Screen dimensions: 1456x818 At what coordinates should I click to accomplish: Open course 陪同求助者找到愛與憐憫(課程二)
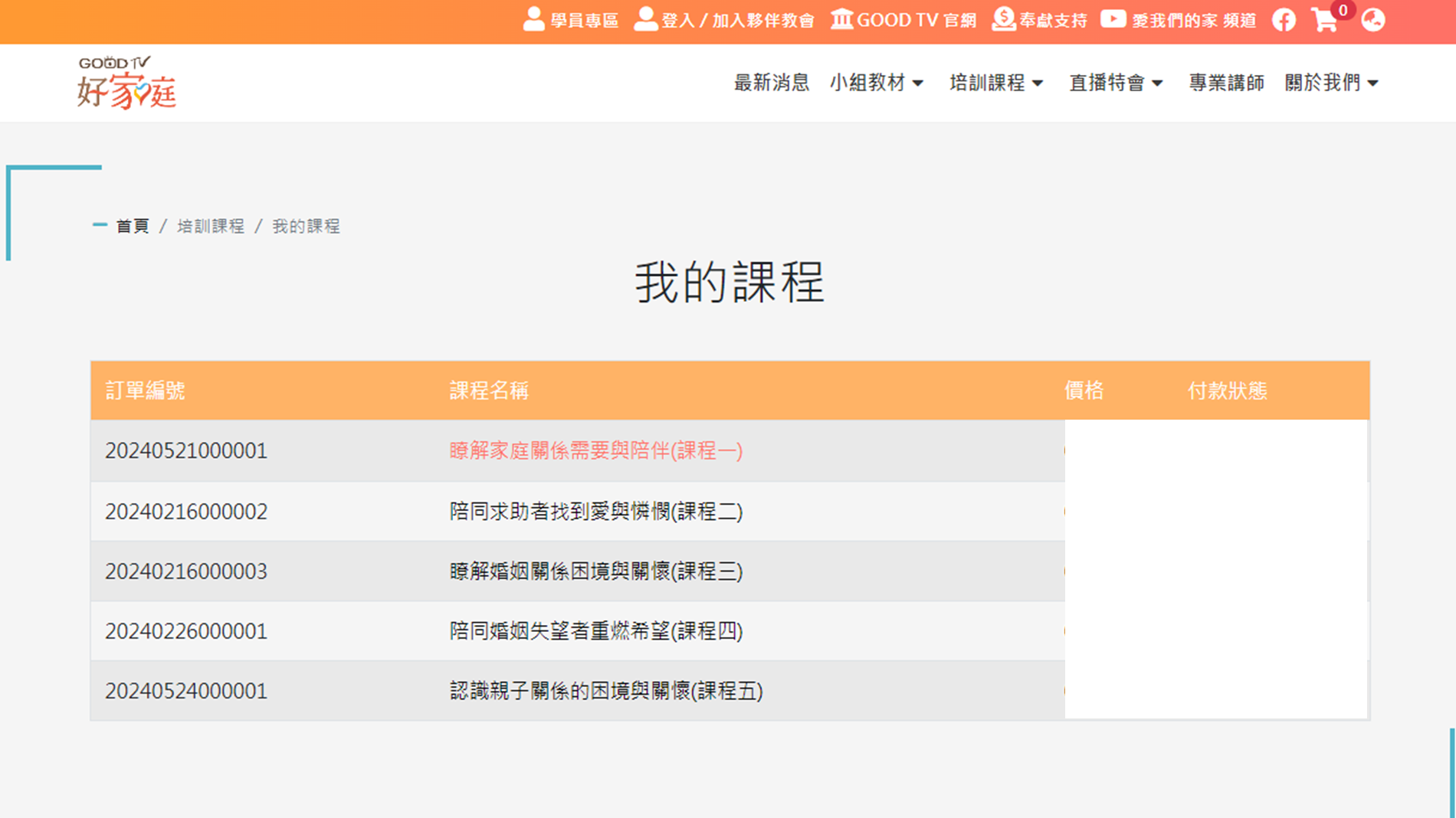(595, 512)
